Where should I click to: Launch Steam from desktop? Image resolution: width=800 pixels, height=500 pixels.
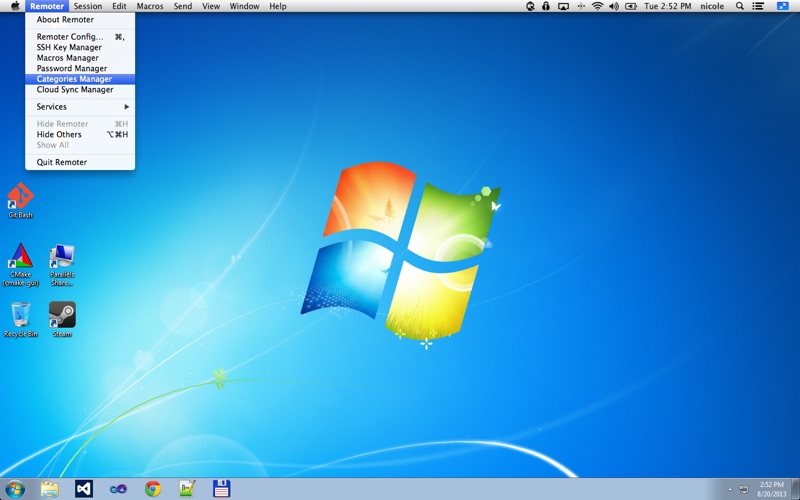pos(62,319)
